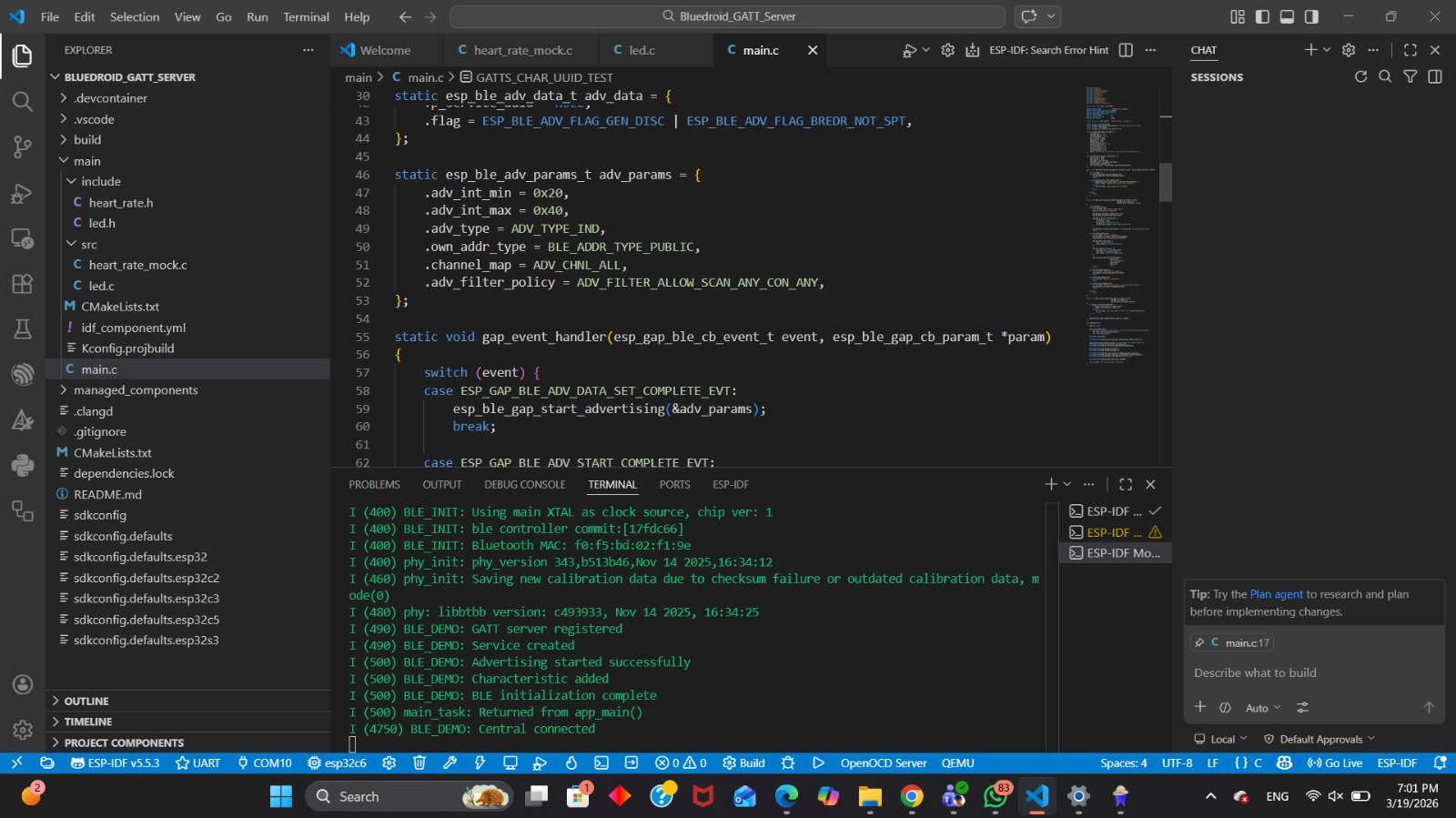Toggle the secondary side bar layout button
This screenshot has height=818, width=1456.
point(1311,16)
